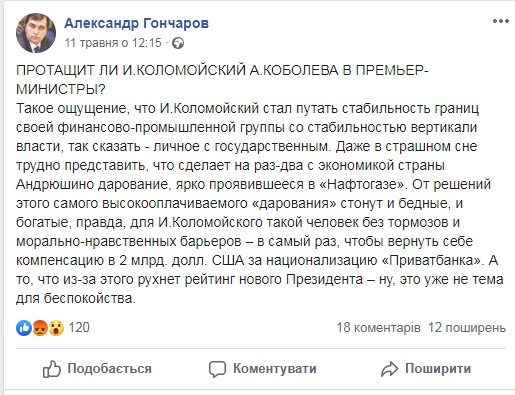Click the post body text paragraph
The image size is (515, 395).
(x=260, y=203)
